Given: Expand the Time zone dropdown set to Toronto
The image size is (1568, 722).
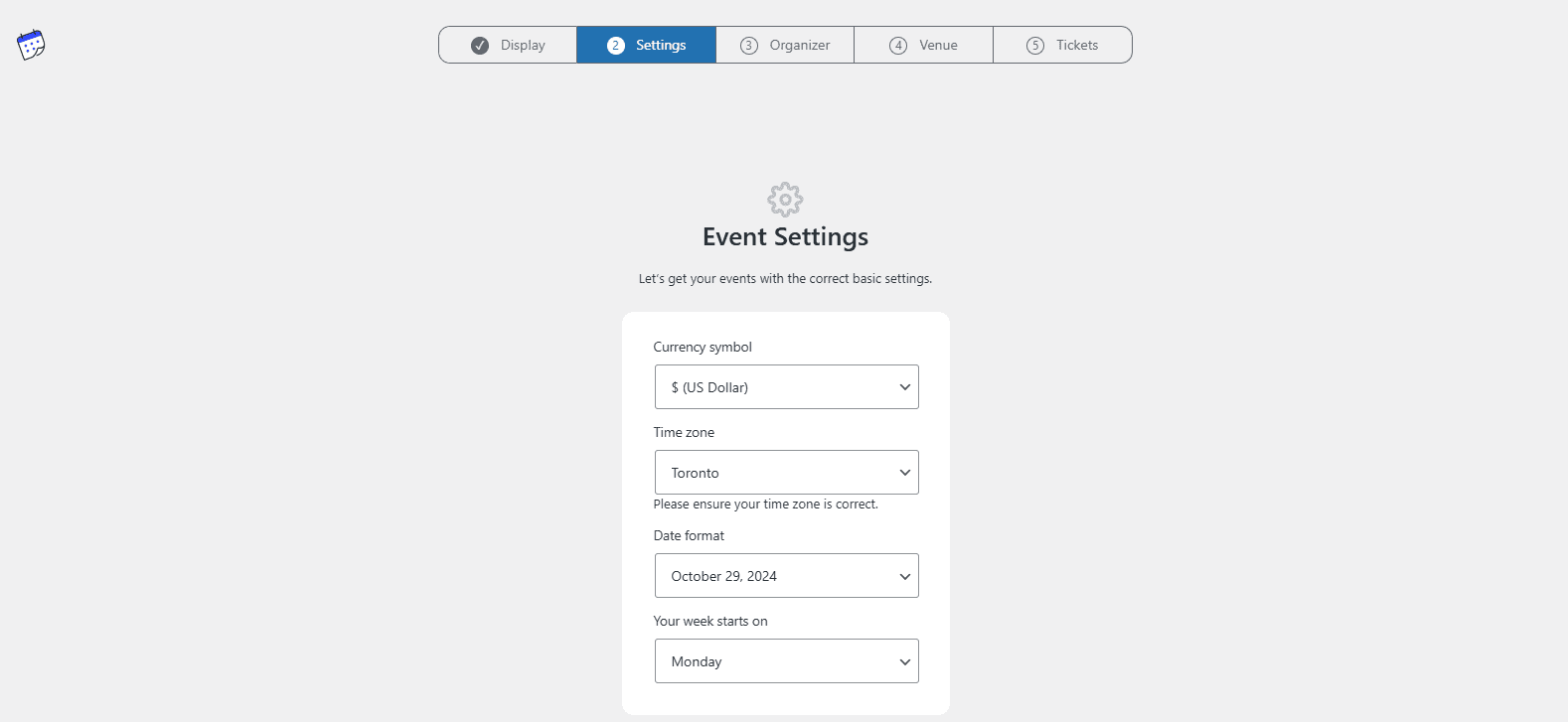Looking at the screenshot, I should coord(786,473).
